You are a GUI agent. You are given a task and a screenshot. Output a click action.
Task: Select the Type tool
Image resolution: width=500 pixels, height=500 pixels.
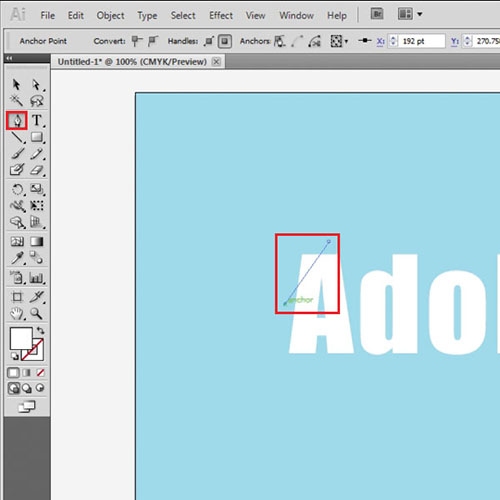tap(37, 120)
